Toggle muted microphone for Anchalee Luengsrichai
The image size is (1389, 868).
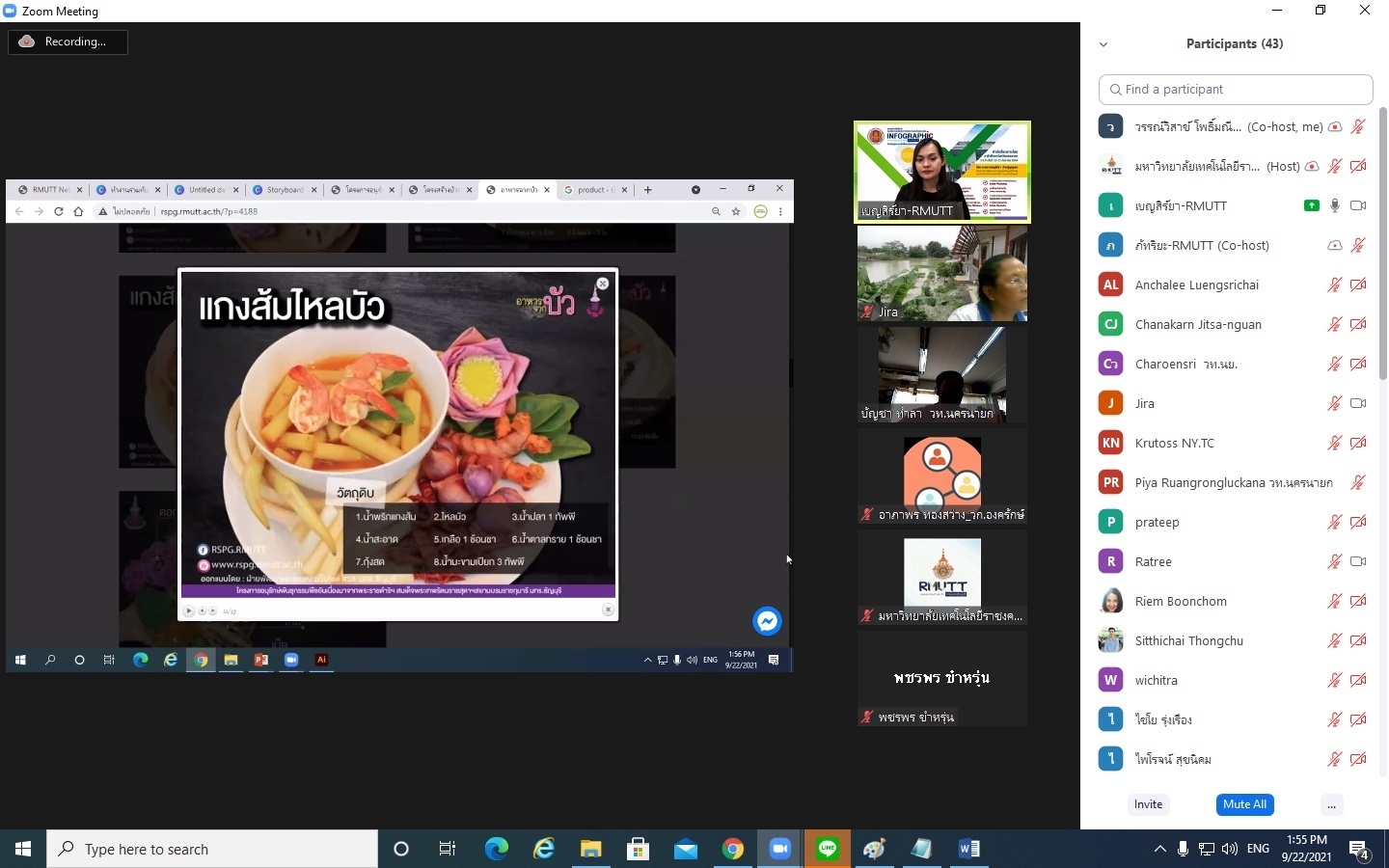(x=1335, y=285)
